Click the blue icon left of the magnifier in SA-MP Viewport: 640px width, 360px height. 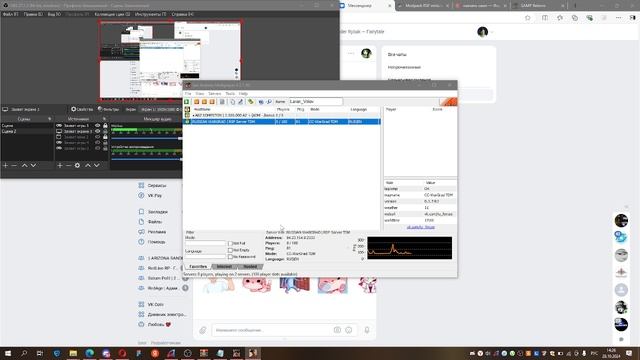point(261,102)
